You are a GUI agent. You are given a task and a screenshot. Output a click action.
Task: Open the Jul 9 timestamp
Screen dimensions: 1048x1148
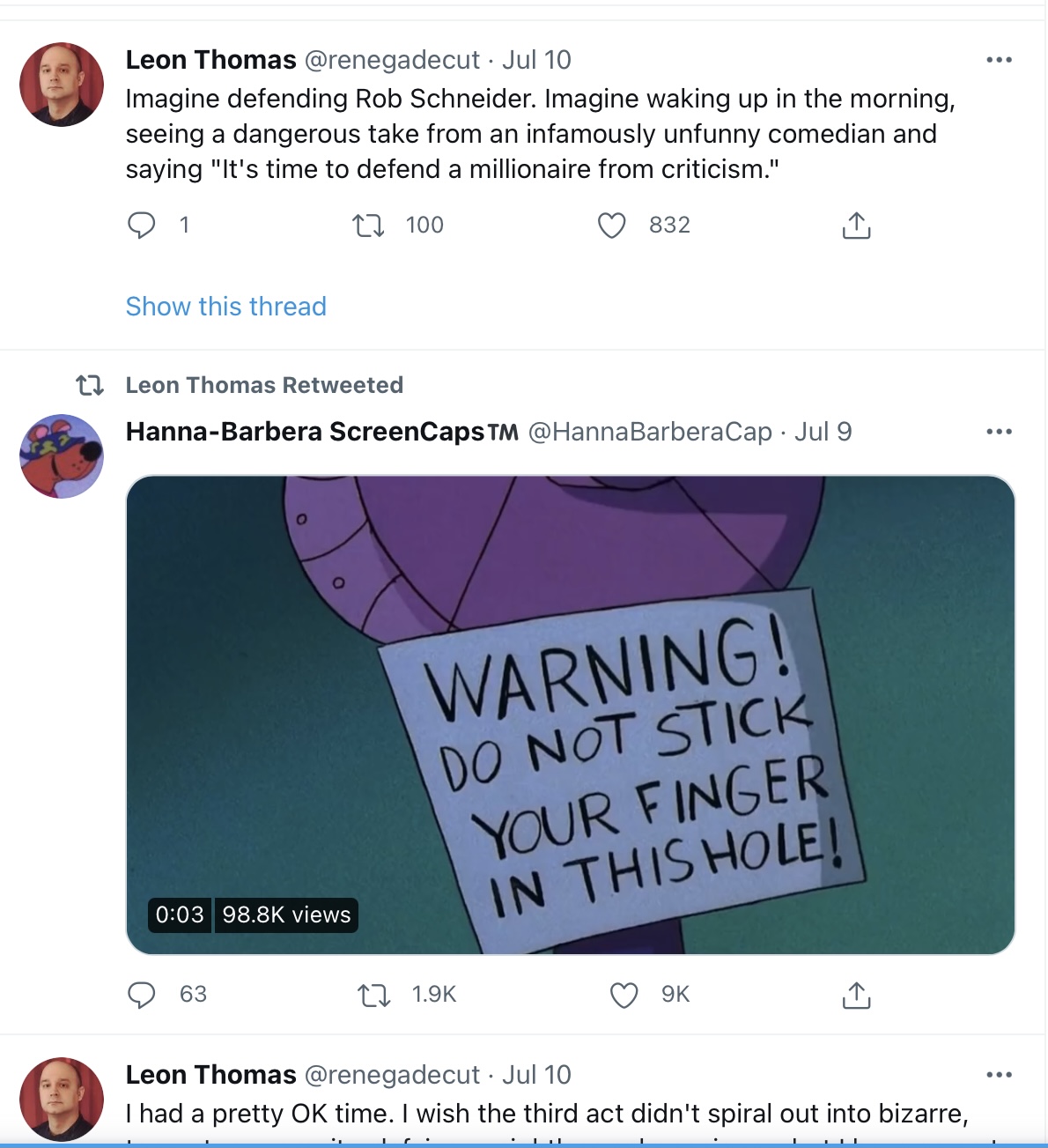pos(823,432)
